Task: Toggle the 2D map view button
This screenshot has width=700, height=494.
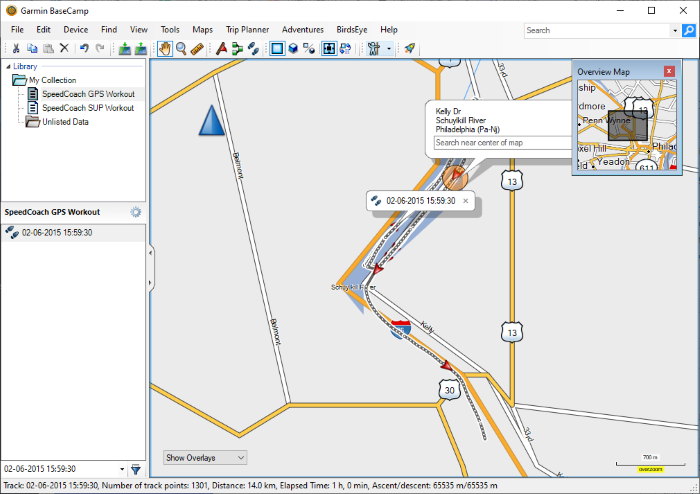Action: click(x=277, y=48)
